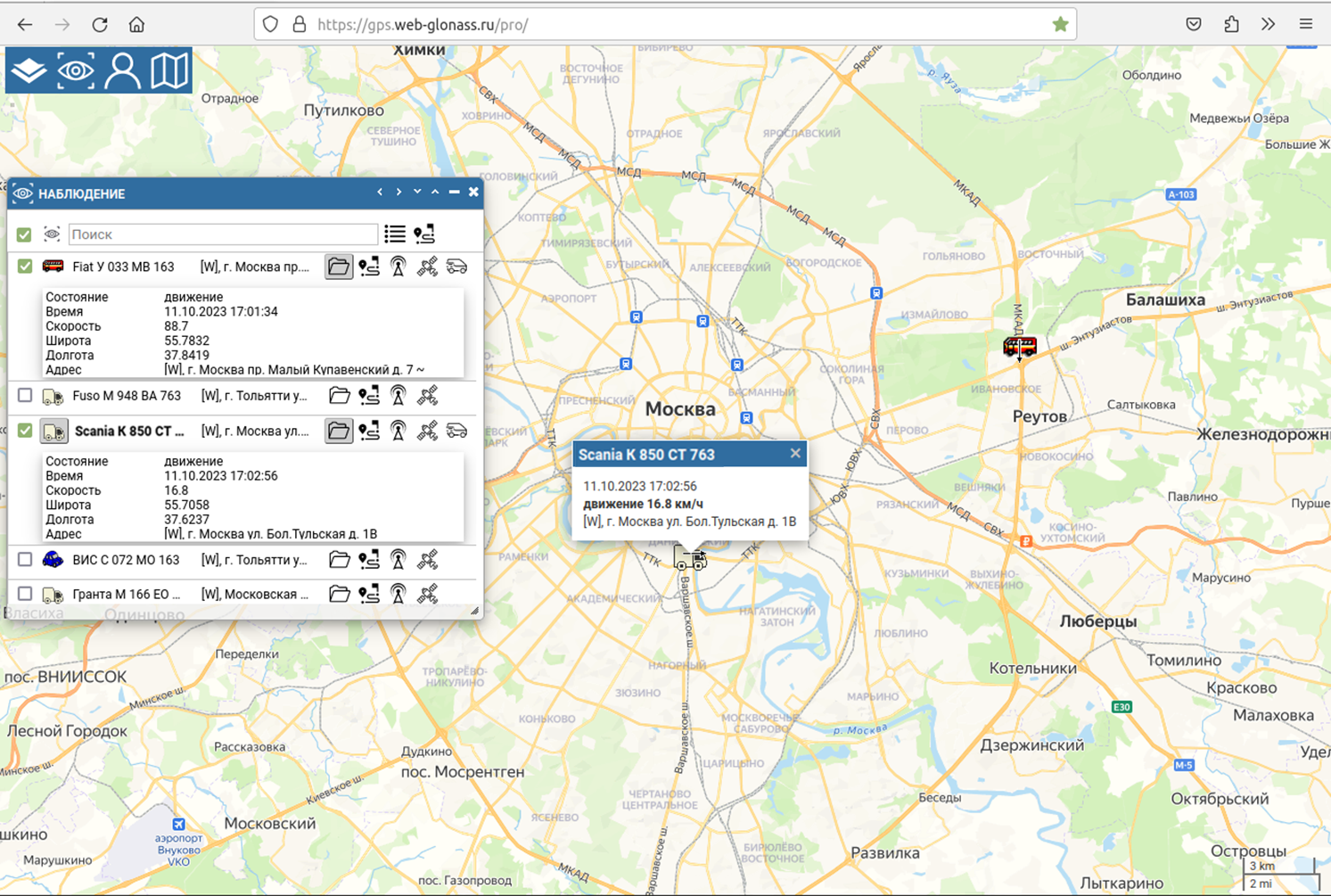Click the van outline icon for Scania row
This screenshot has width=1331, height=896.
tap(456, 431)
